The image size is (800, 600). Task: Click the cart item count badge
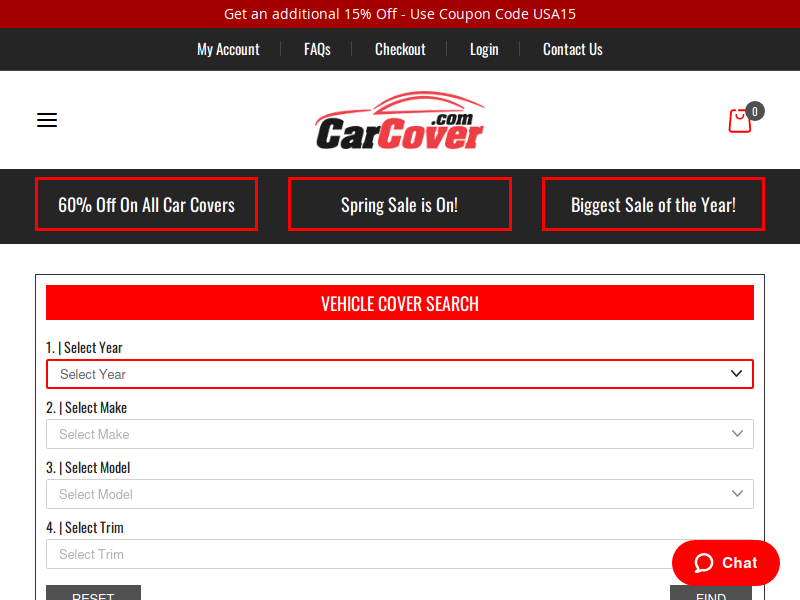pyautogui.click(x=755, y=111)
